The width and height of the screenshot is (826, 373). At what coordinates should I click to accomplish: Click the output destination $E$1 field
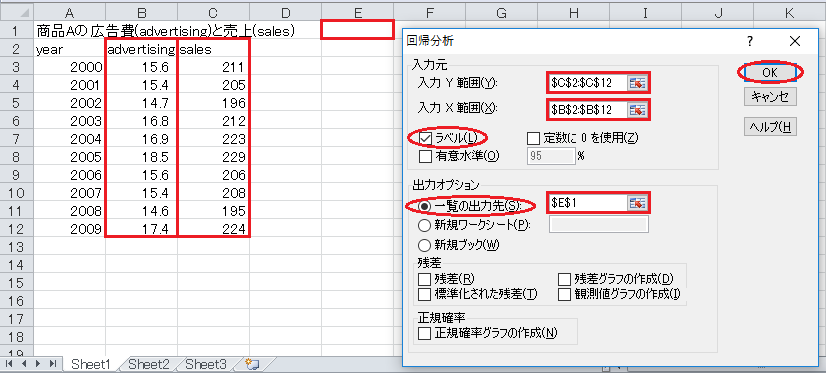pyautogui.click(x=588, y=203)
